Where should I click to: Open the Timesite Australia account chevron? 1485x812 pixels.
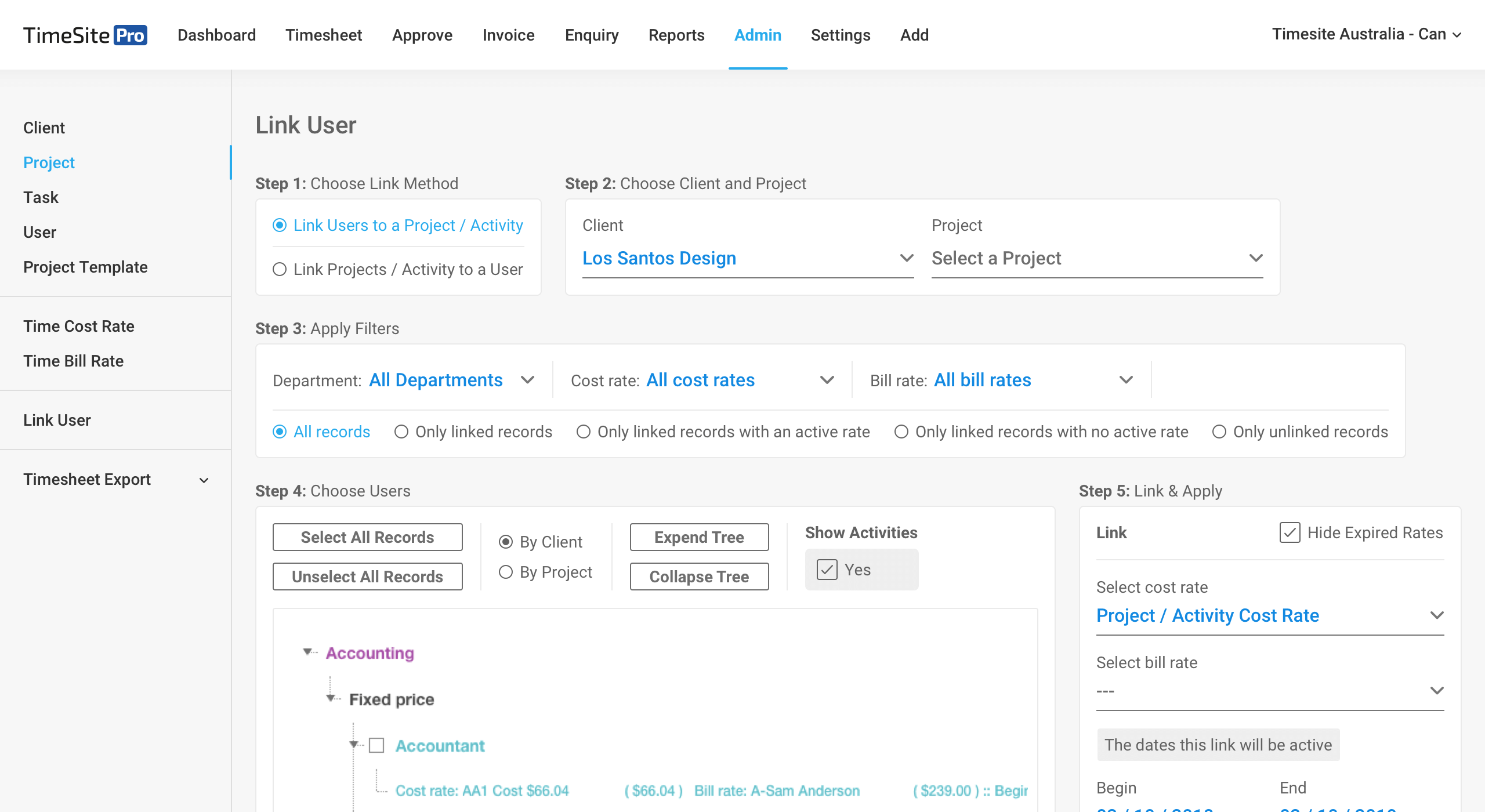click(1457, 35)
